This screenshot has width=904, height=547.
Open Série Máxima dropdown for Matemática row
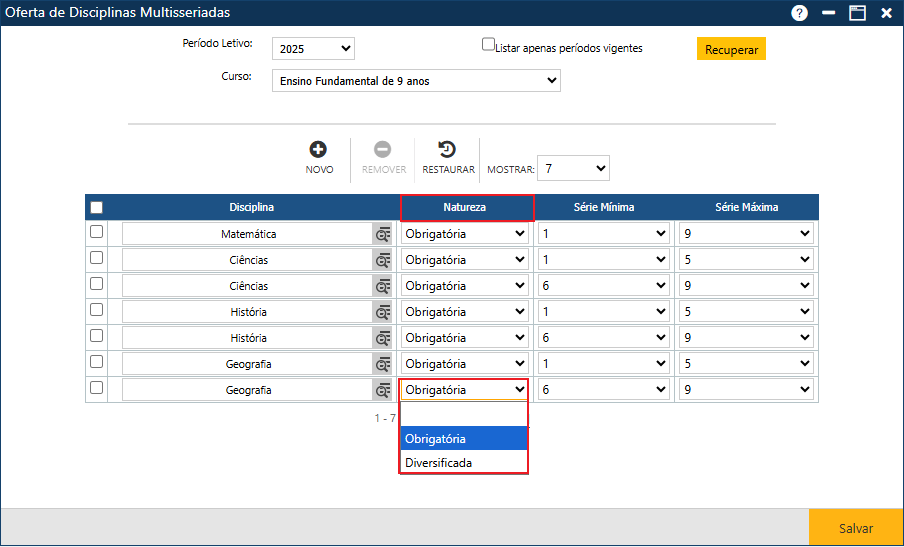coord(746,234)
